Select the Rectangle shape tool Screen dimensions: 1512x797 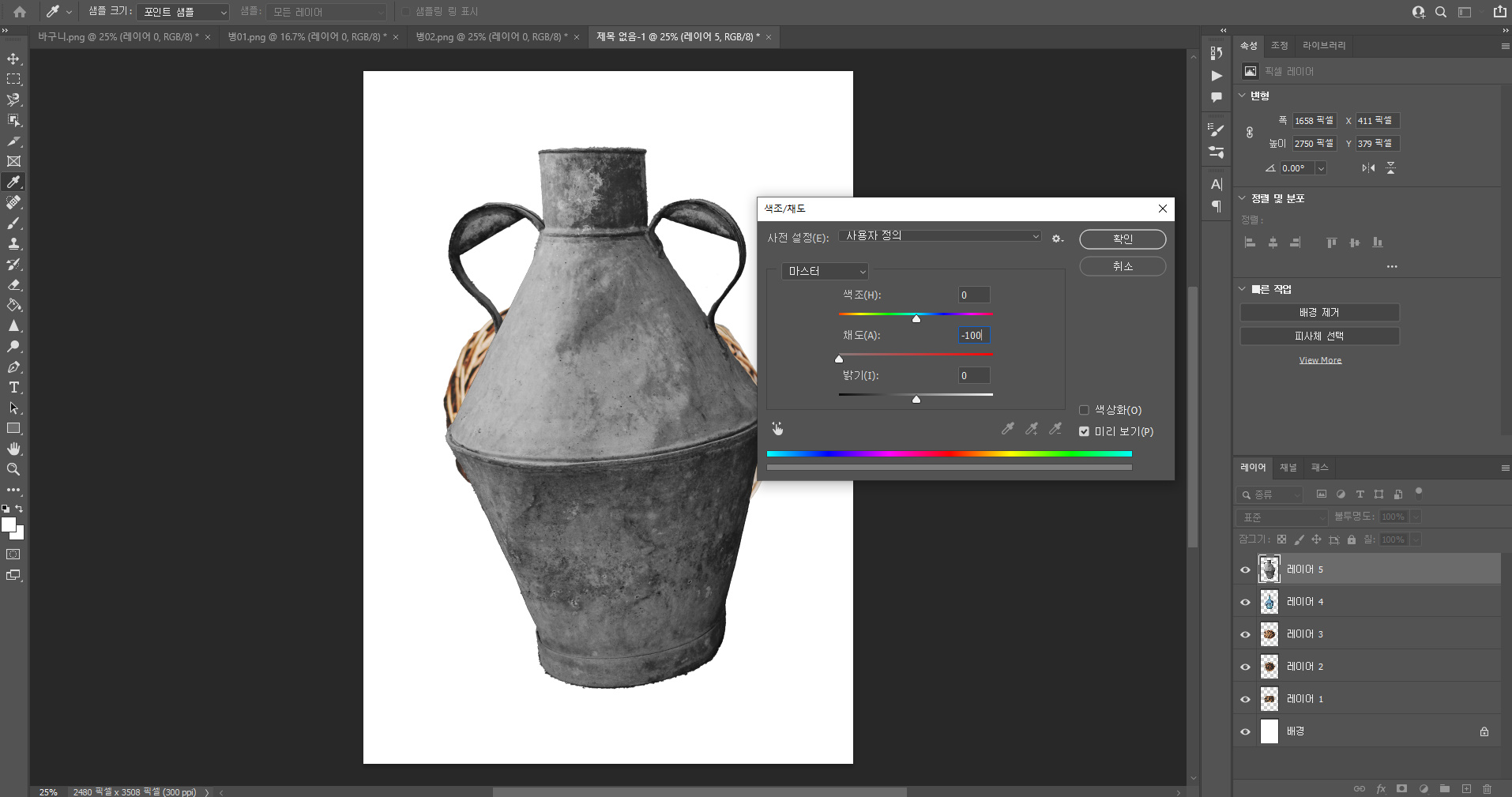click(13, 429)
